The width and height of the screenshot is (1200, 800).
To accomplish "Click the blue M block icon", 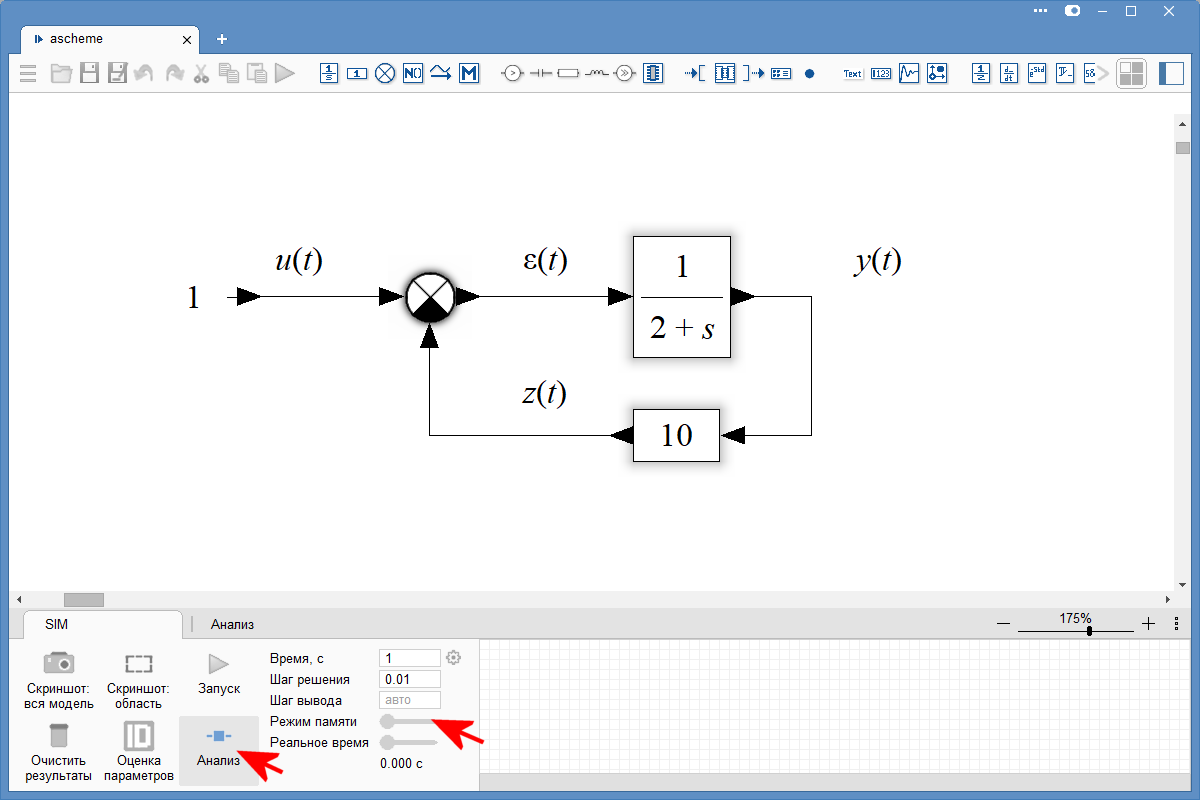I will (469, 73).
